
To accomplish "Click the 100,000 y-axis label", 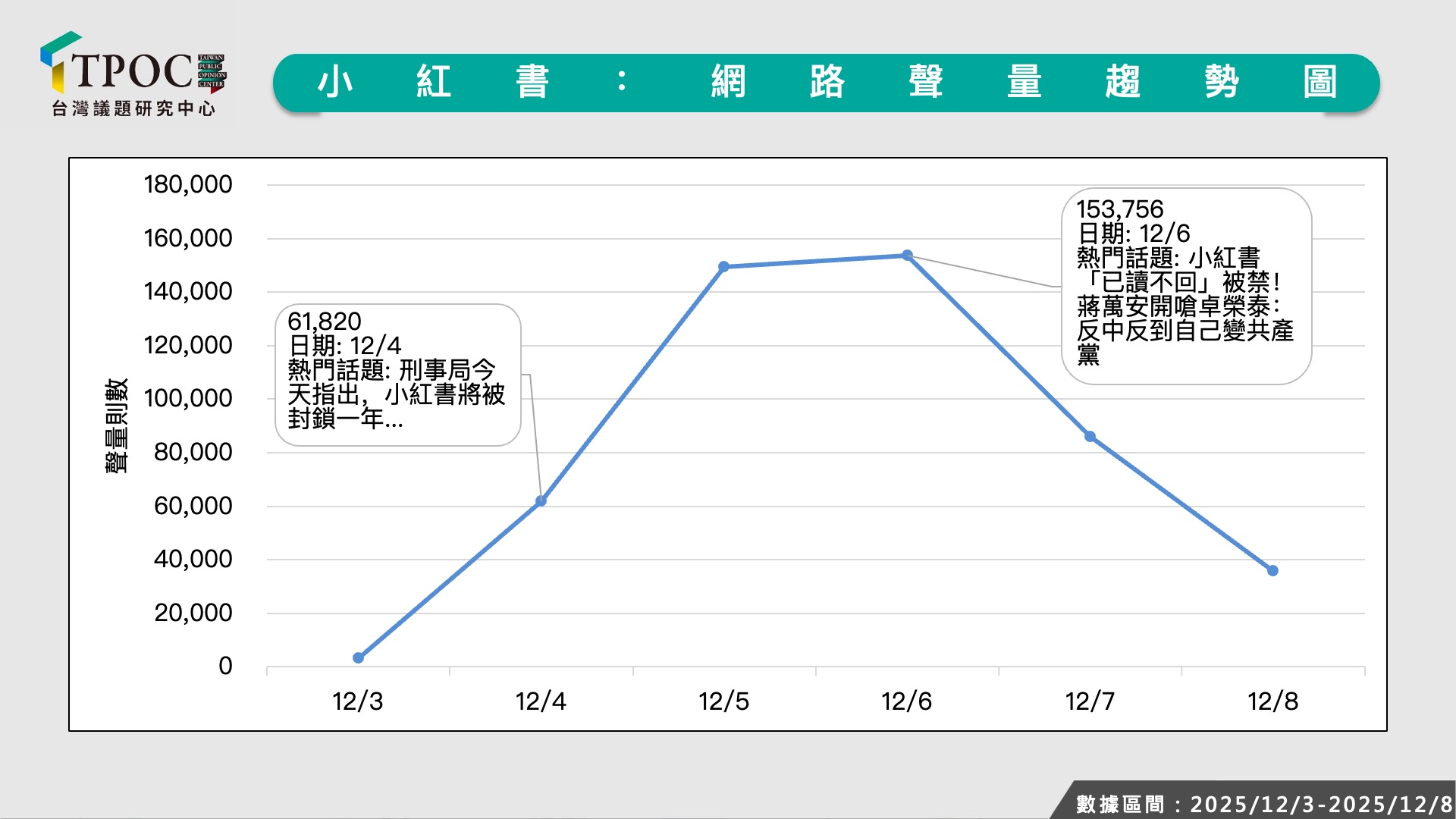I will pyautogui.click(x=188, y=398).
